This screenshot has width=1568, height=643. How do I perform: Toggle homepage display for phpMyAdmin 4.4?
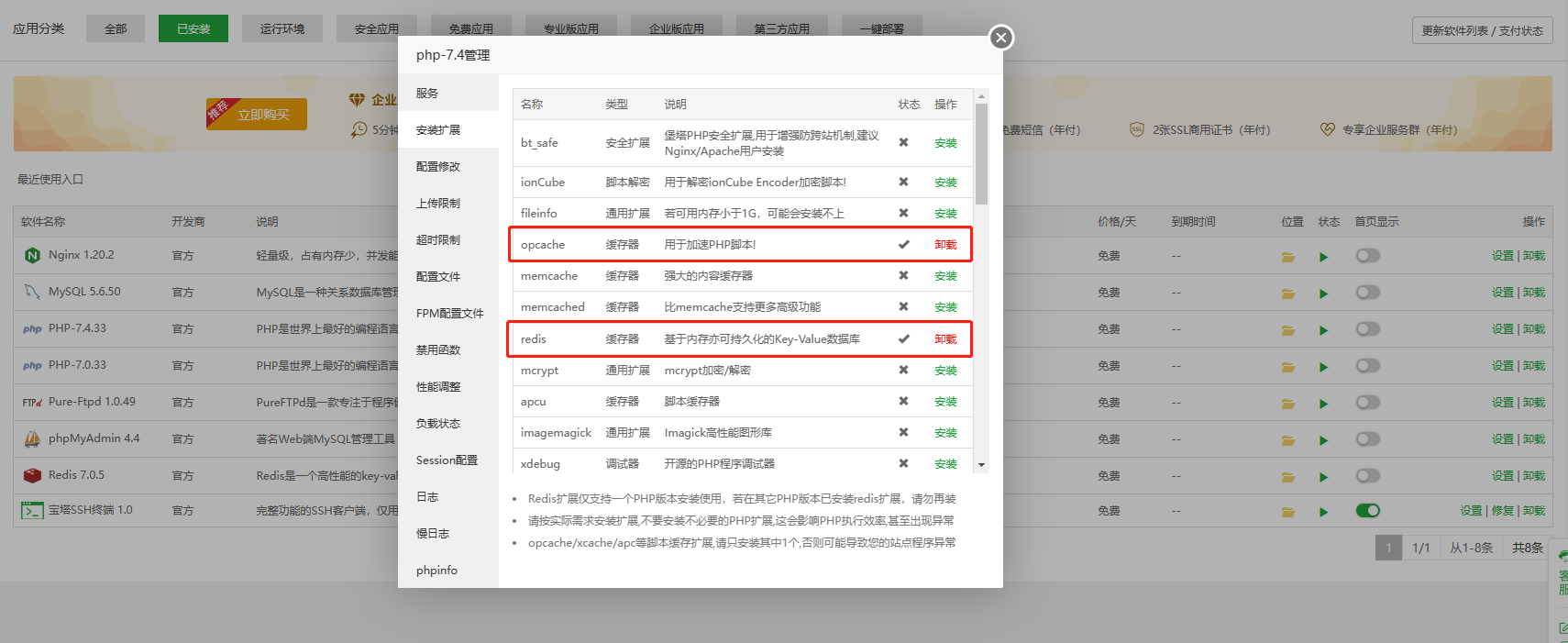click(1368, 439)
